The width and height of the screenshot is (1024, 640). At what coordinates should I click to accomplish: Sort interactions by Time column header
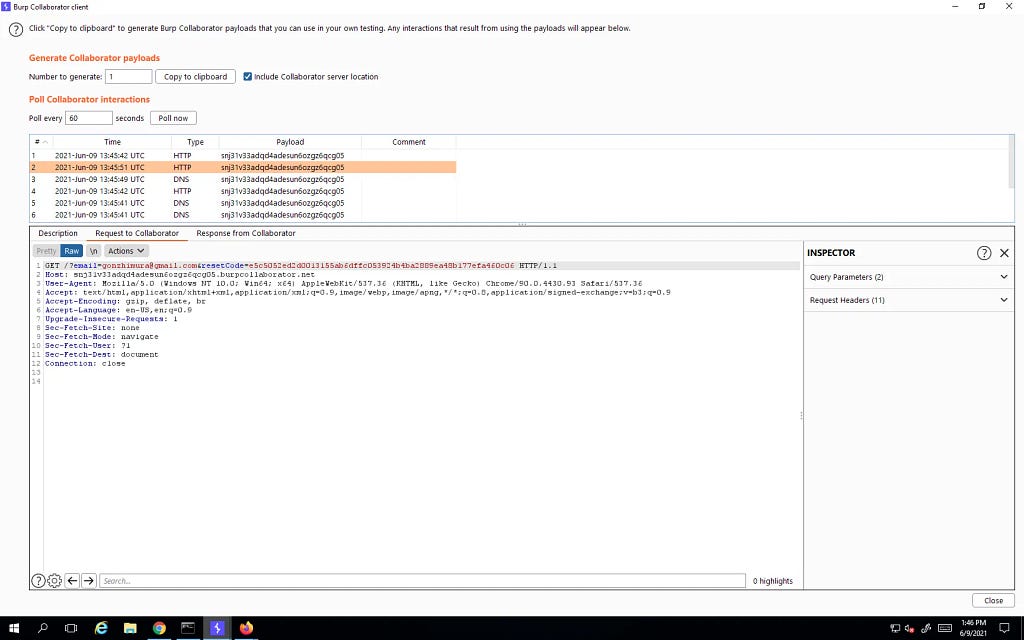112,142
